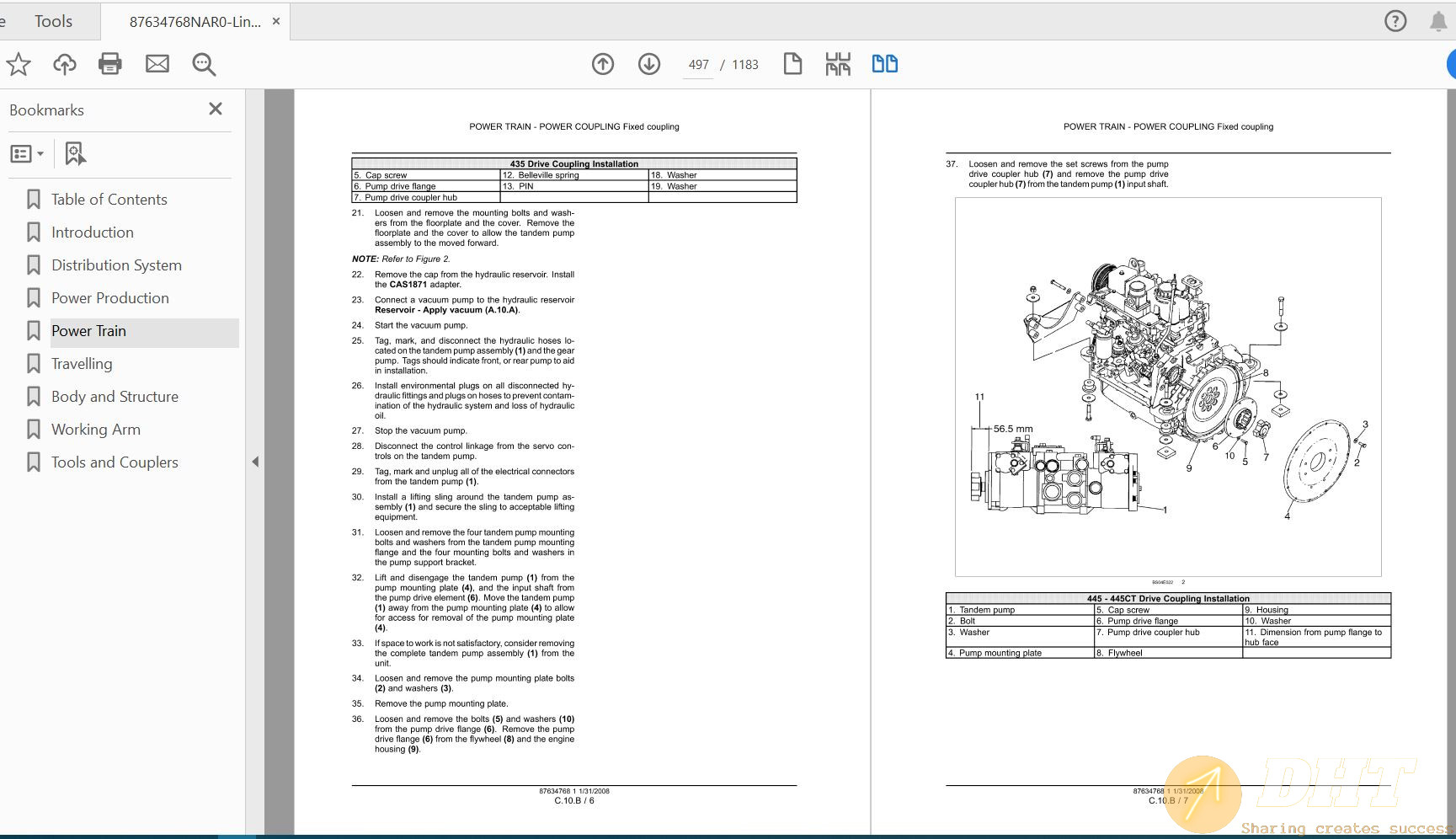Viewport: 1456px width, 839px height.
Task: Jump to Table of Contents bookmark
Action: [109, 200]
